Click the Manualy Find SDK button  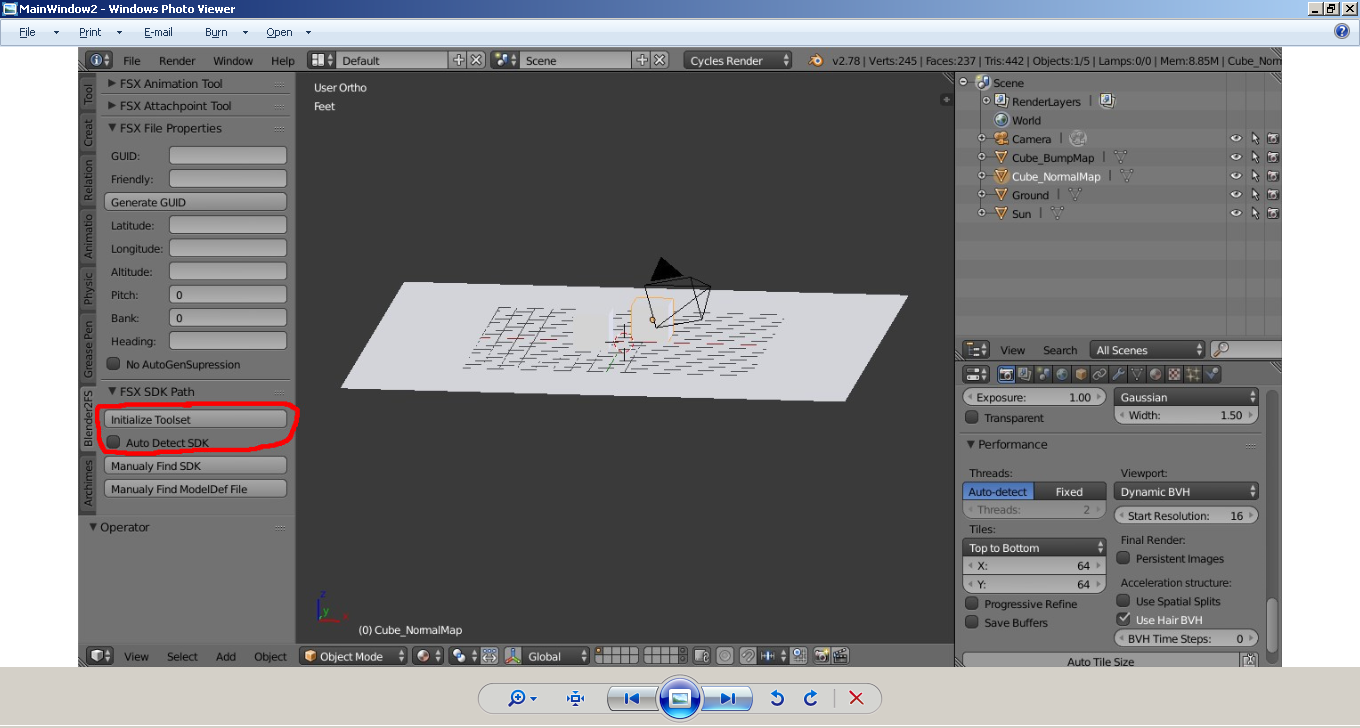[195, 465]
